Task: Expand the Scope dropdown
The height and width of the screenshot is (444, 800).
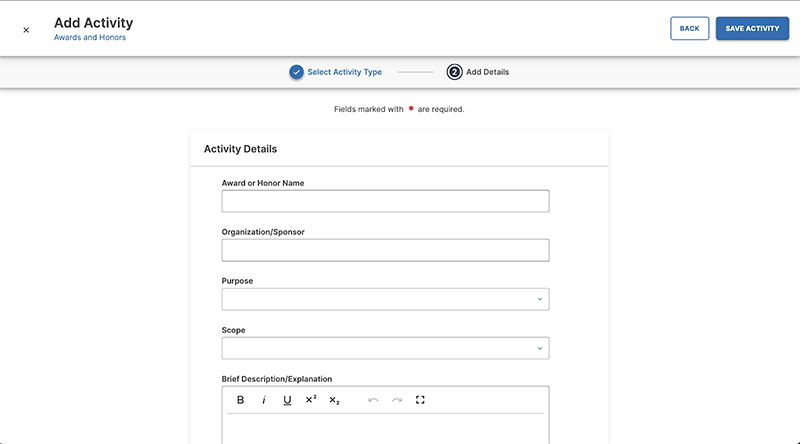Action: tap(385, 348)
